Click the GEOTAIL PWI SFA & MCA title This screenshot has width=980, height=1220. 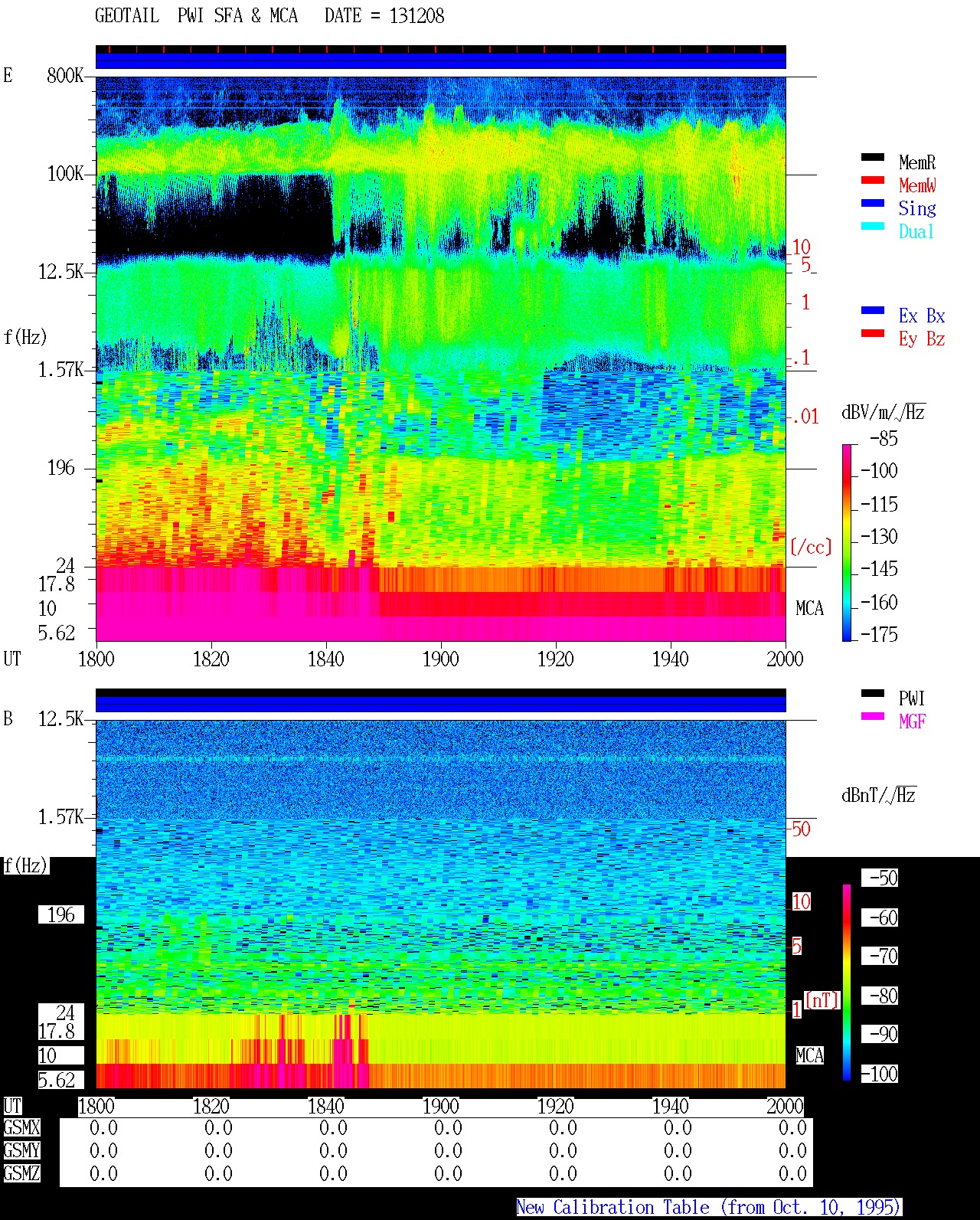196,16
